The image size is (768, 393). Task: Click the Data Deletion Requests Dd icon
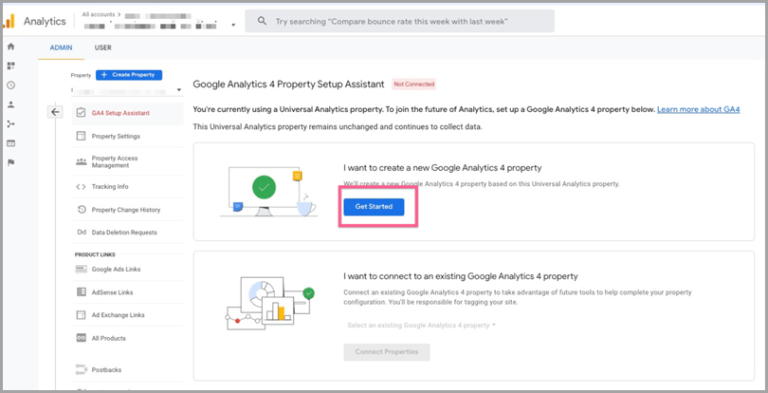[81, 232]
